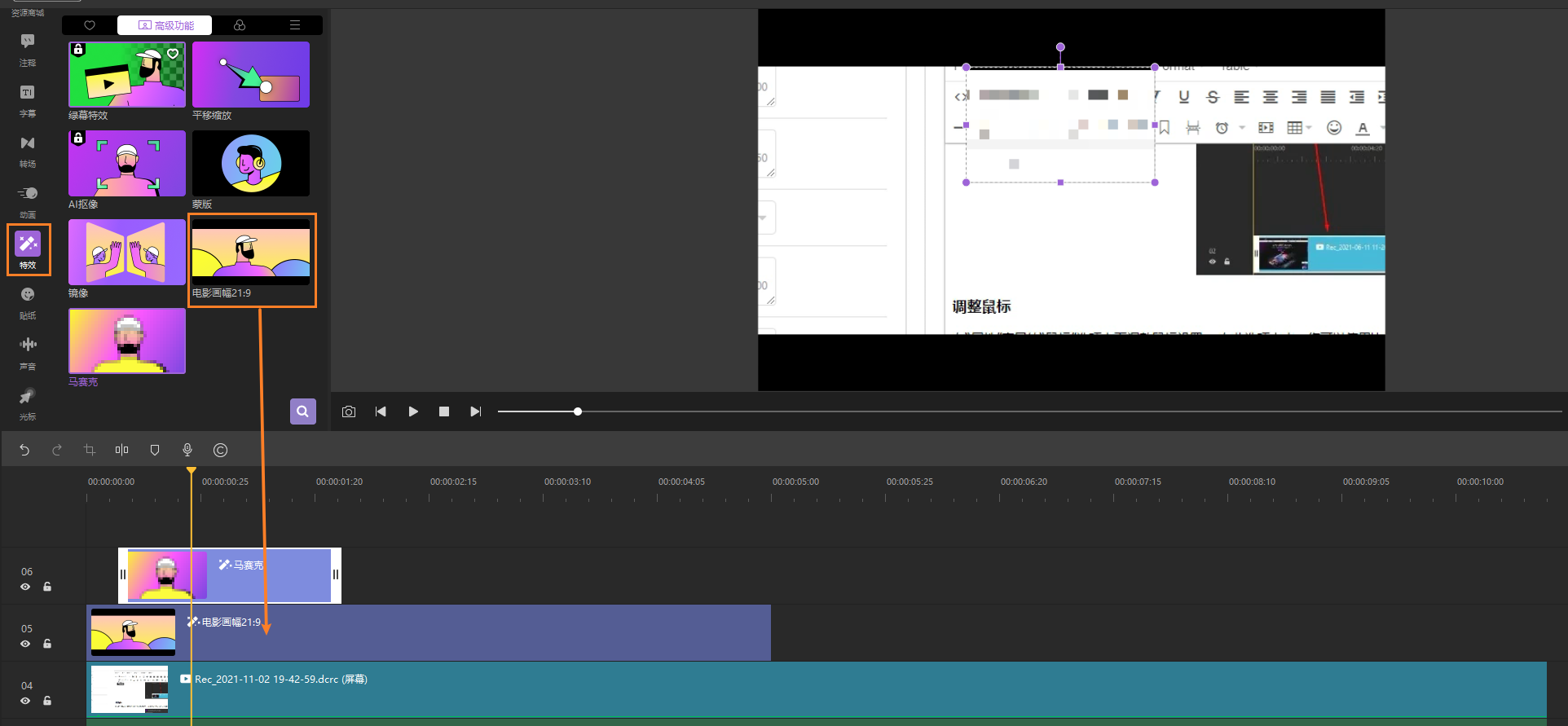Viewport: 1568px width, 726px height.
Task: Select the 马赛克 clip on track 06
Action: pyautogui.click(x=230, y=575)
